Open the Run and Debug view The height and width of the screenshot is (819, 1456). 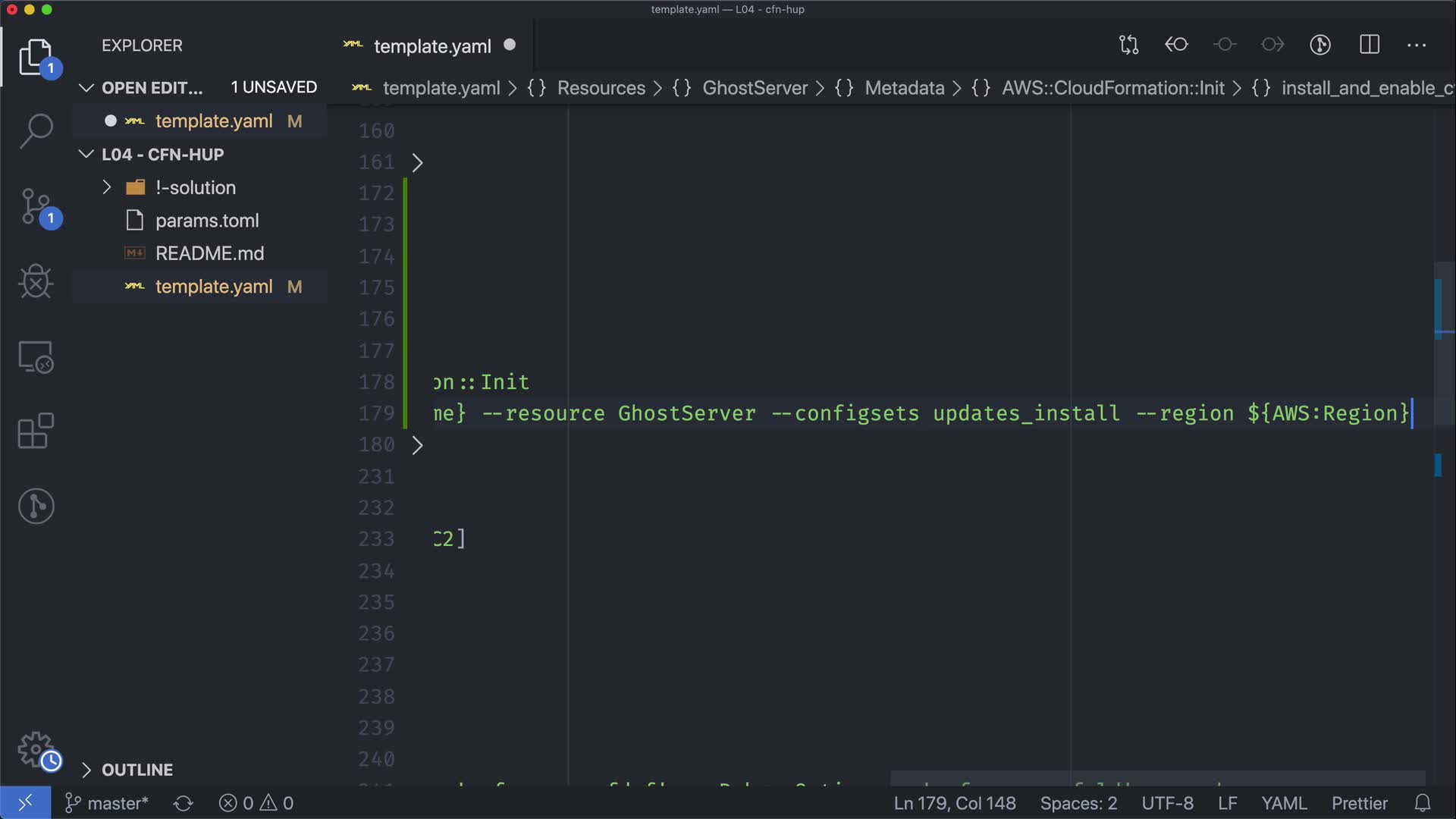click(36, 281)
